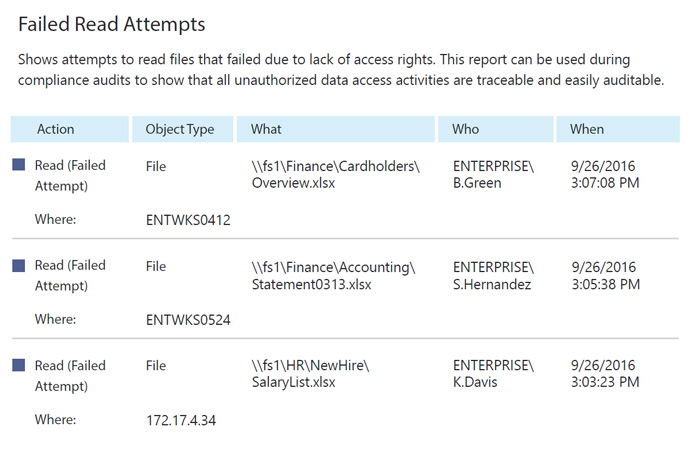Sort by the Object Type column header
Viewport: 690px width, 450px height.
click(x=183, y=129)
